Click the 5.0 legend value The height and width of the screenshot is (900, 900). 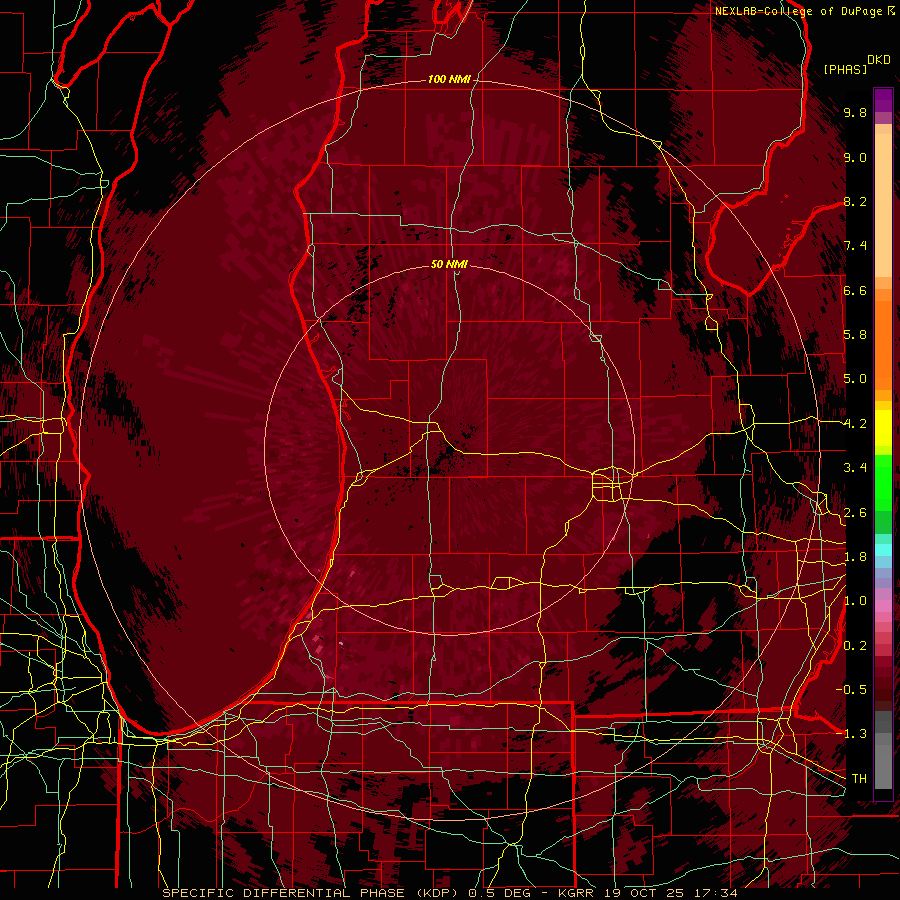point(855,379)
